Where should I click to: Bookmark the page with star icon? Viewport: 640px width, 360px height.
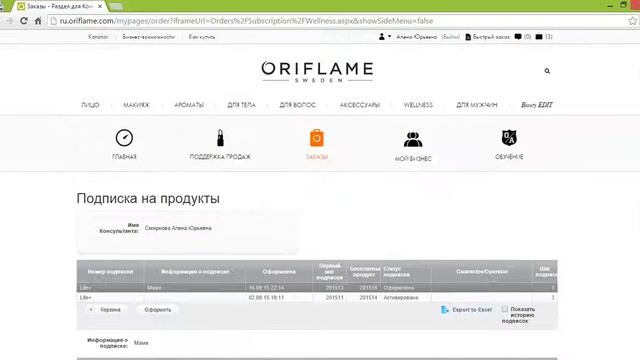(633, 21)
